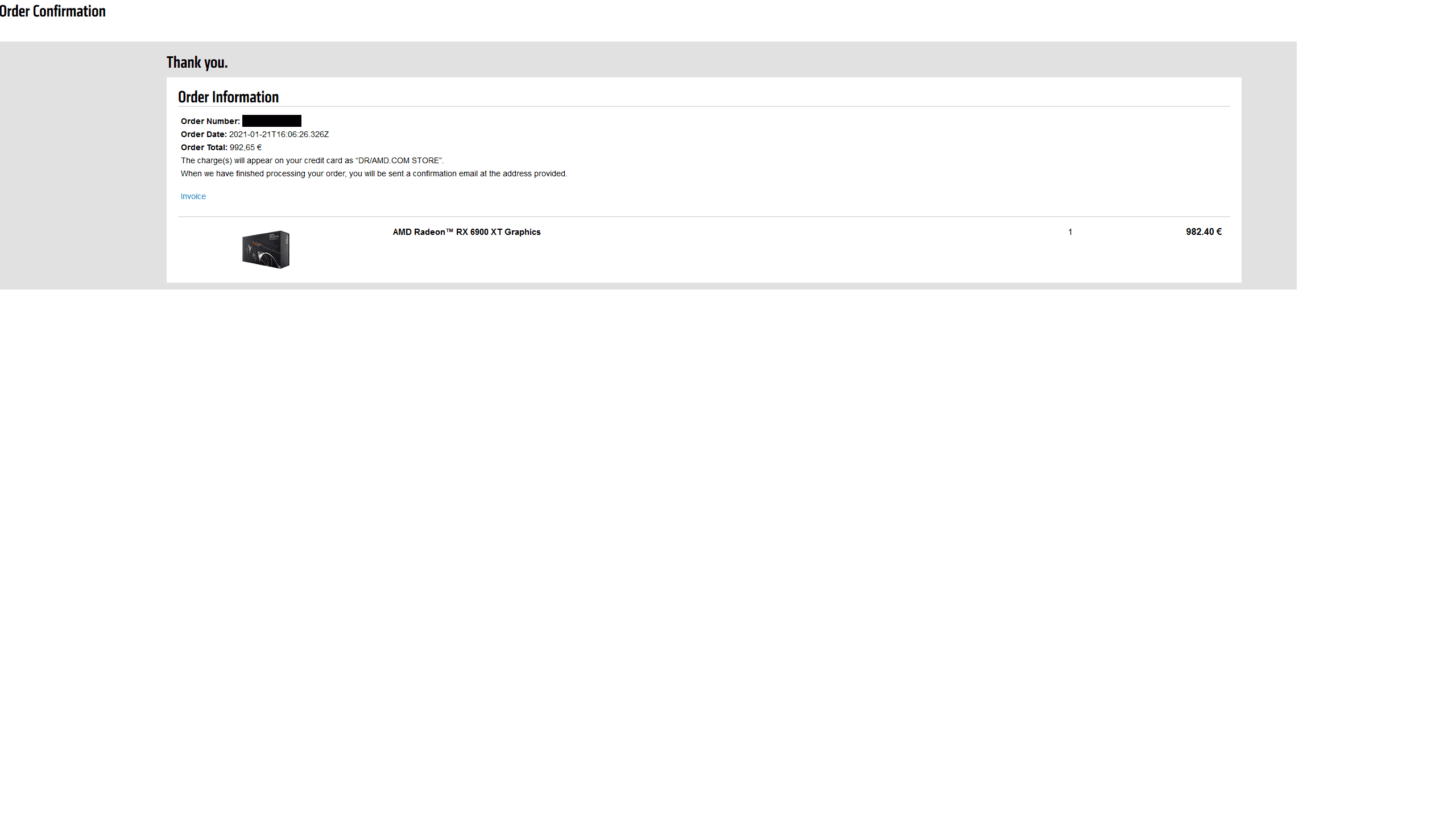Open the Invoice link
1456x819 pixels.
click(193, 196)
